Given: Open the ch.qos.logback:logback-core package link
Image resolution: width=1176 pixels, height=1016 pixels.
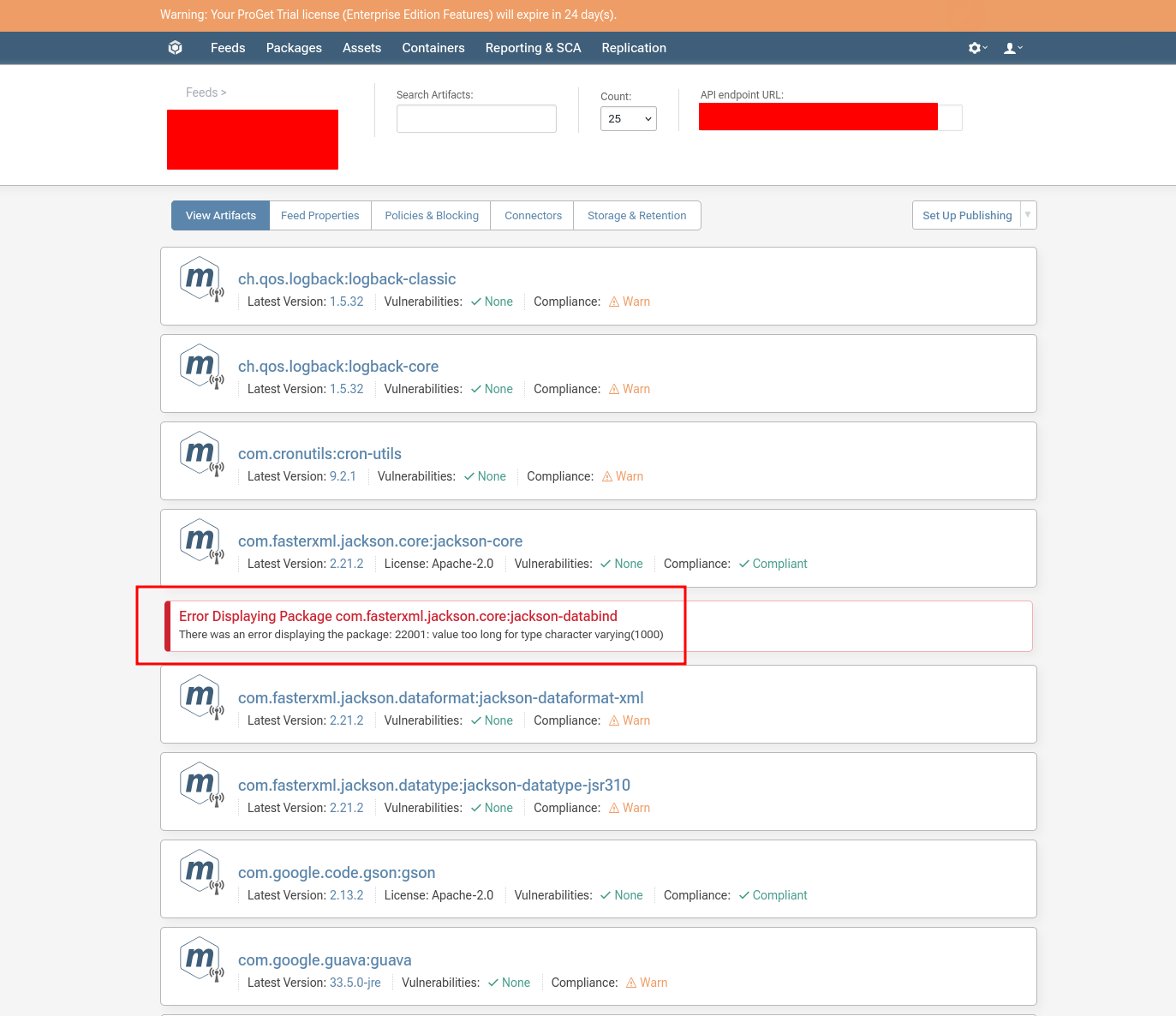Looking at the screenshot, I should (338, 367).
